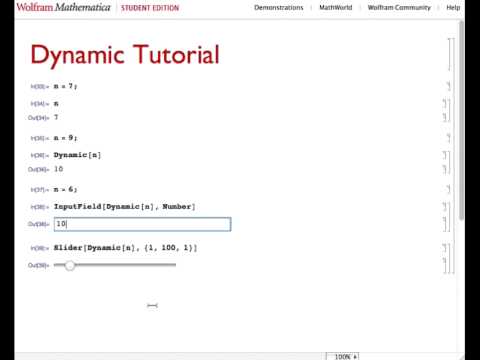This screenshot has width=480, height=360.
Task: Click the Slider[Dynamic[n], {1, 100, 1}] code
Action: 125,248
